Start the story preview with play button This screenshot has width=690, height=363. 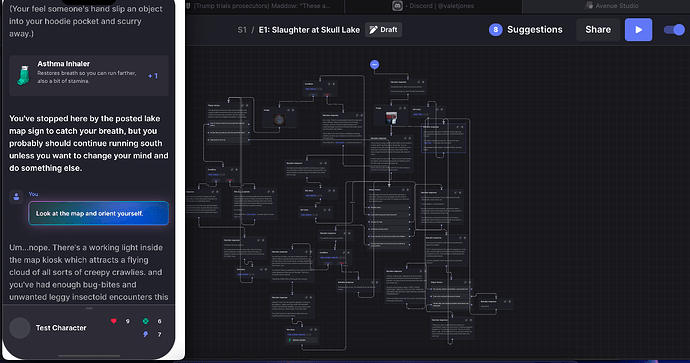tap(639, 29)
